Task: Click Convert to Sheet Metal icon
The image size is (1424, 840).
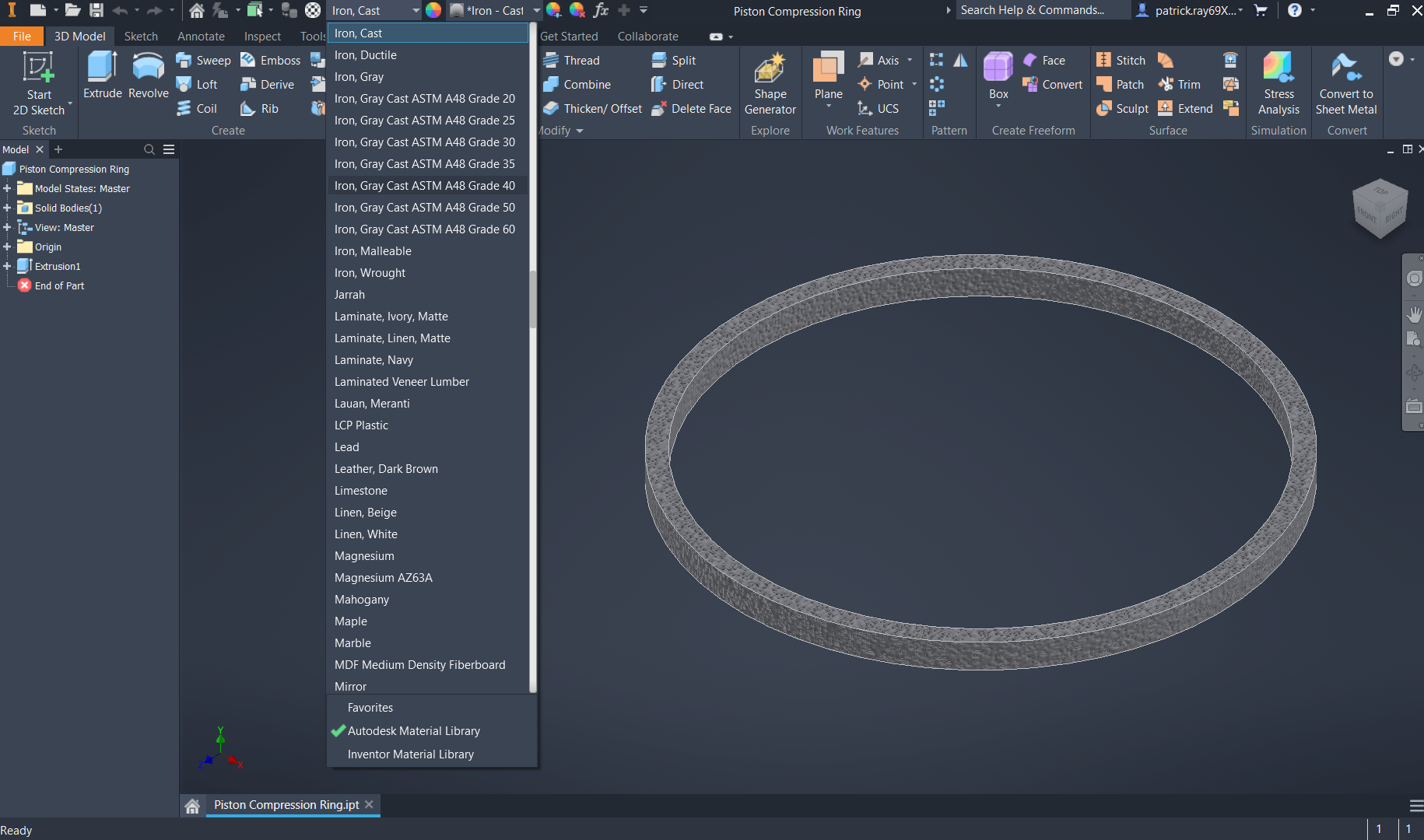Action: click(1345, 68)
